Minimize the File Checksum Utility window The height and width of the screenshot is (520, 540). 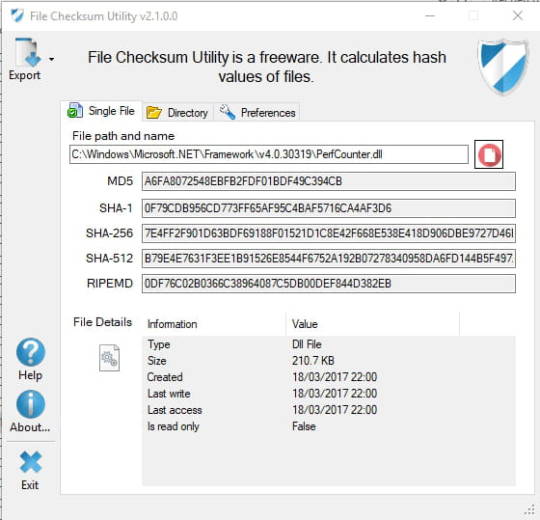430,15
